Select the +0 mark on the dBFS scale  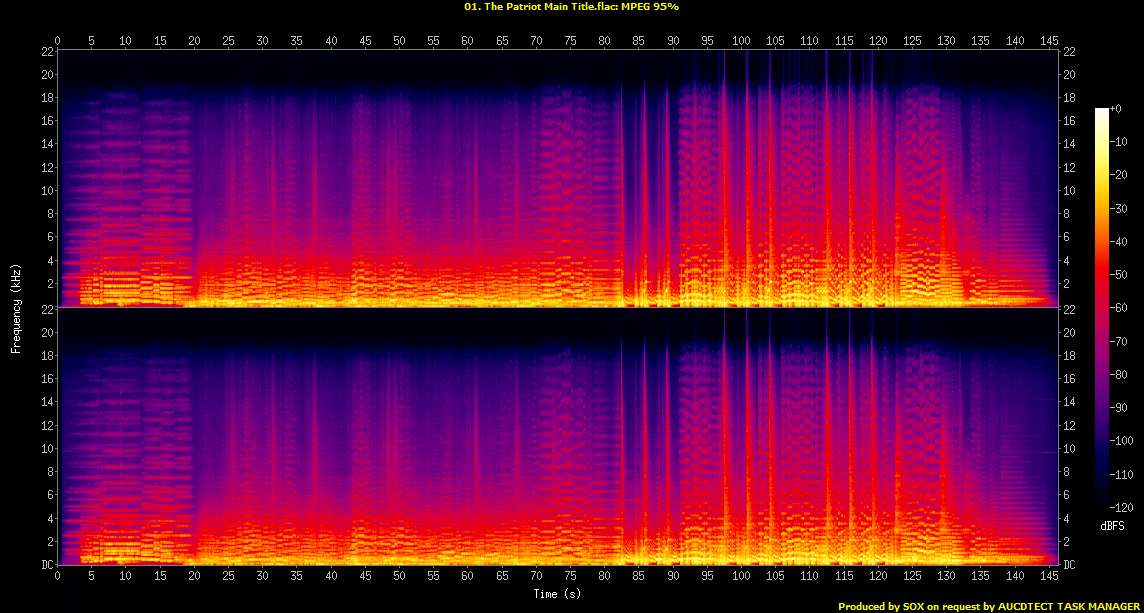pyautogui.click(x=1117, y=108)
